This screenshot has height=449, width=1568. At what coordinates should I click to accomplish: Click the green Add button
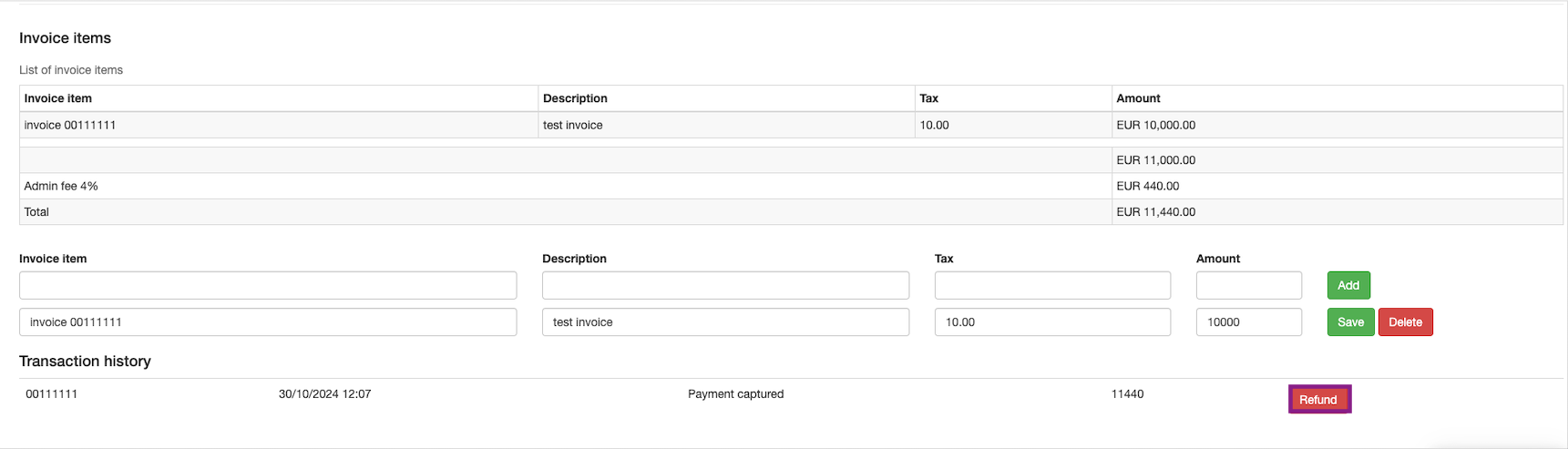[1348, 285]
